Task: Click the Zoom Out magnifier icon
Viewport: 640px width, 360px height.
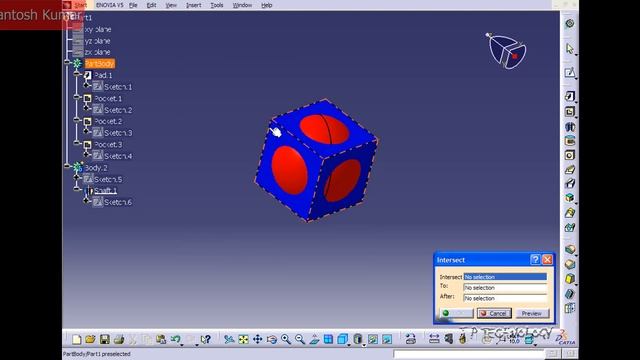Action: [300, 339]
